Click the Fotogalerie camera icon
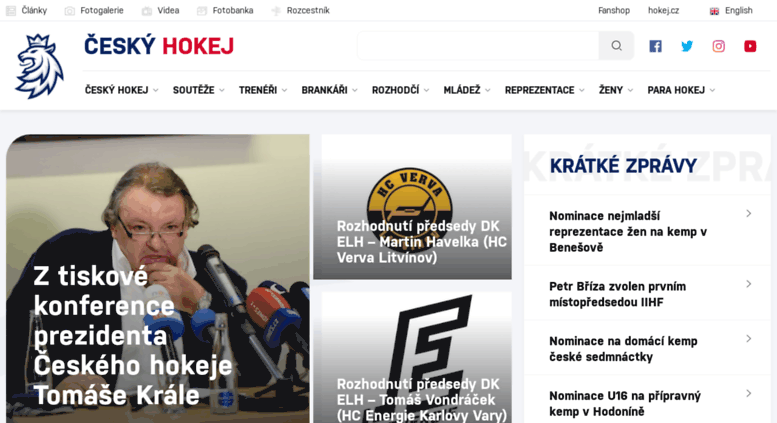 pyautogui.click(x=70, y=11)
